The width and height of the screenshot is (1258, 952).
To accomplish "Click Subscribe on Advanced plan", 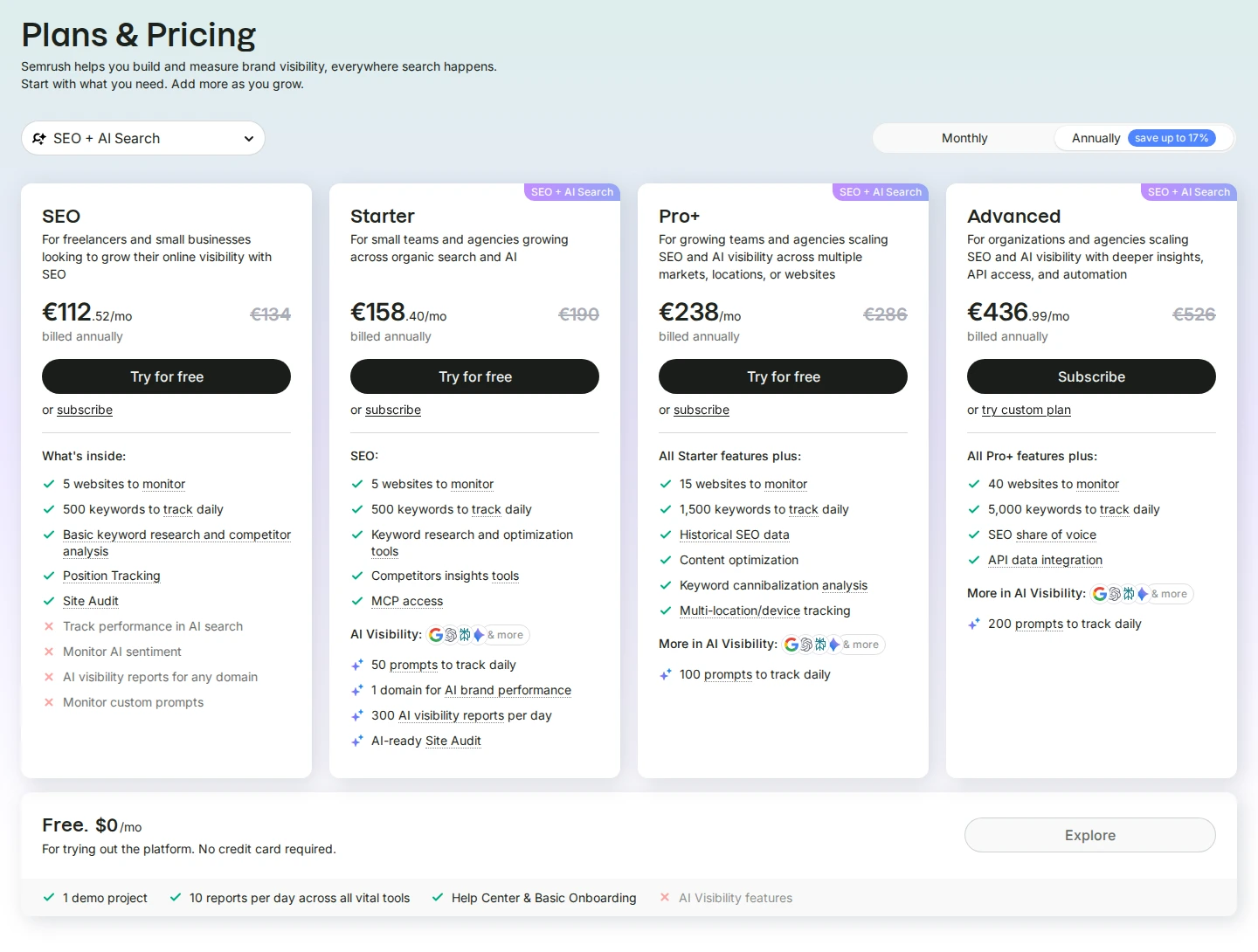I will click(x=1091, y=376).
